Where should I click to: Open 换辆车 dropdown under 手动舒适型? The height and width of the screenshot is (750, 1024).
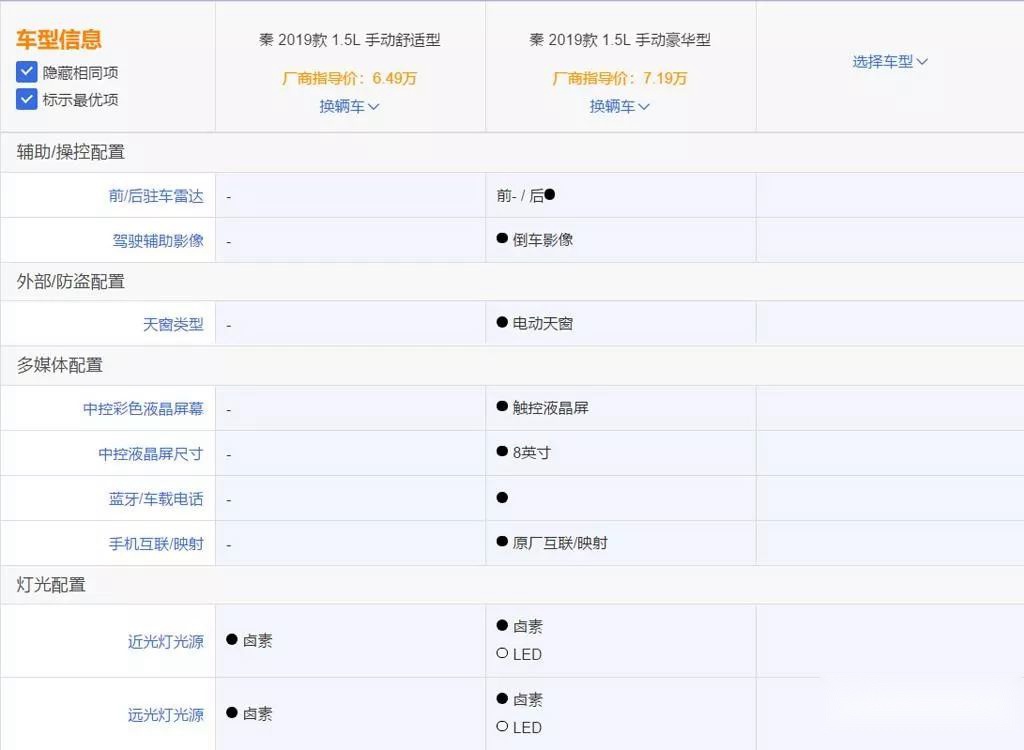(349, 106)
